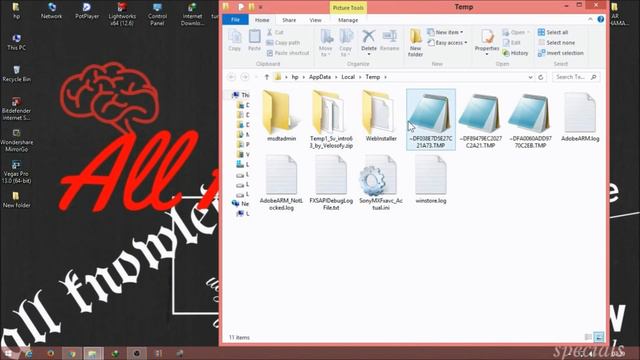Viewport: 640px width, 360px height.
Task: Select the AdobeARM.log file
Action: pos(580,116)
